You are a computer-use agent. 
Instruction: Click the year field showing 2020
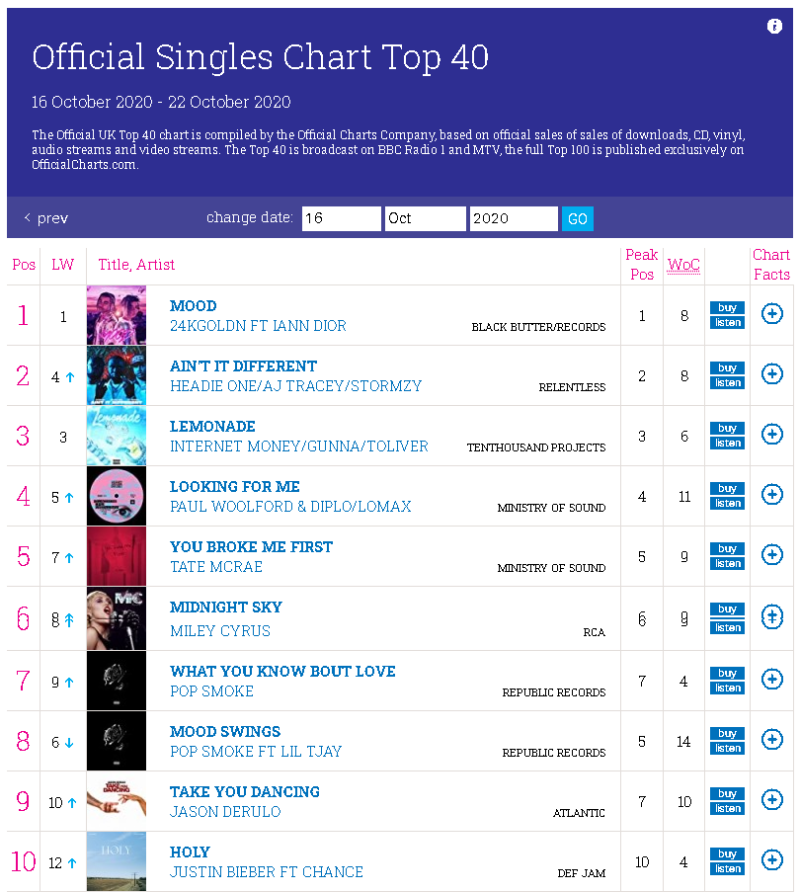(513, 218)
